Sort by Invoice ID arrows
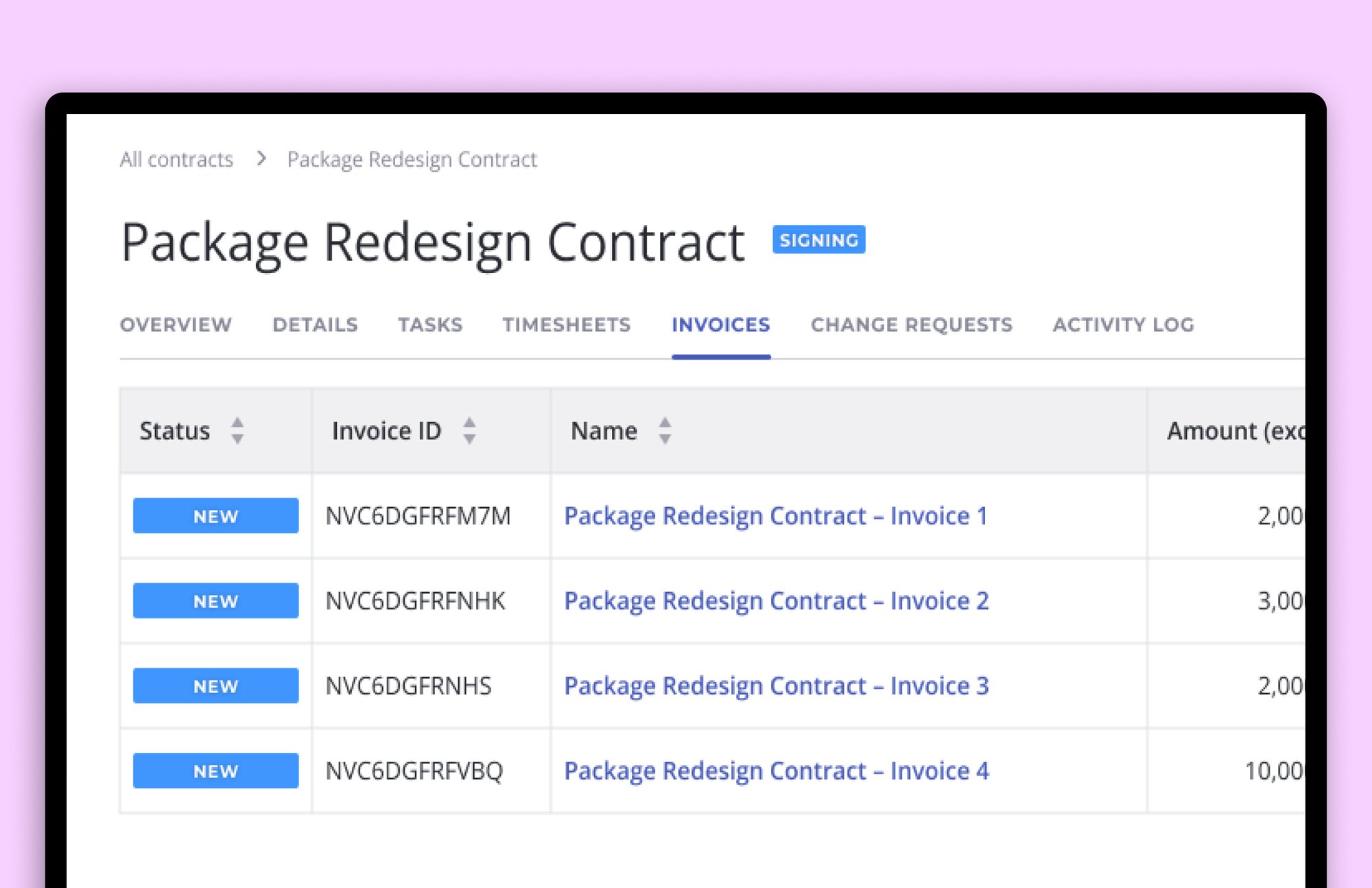 coord(469,431)
